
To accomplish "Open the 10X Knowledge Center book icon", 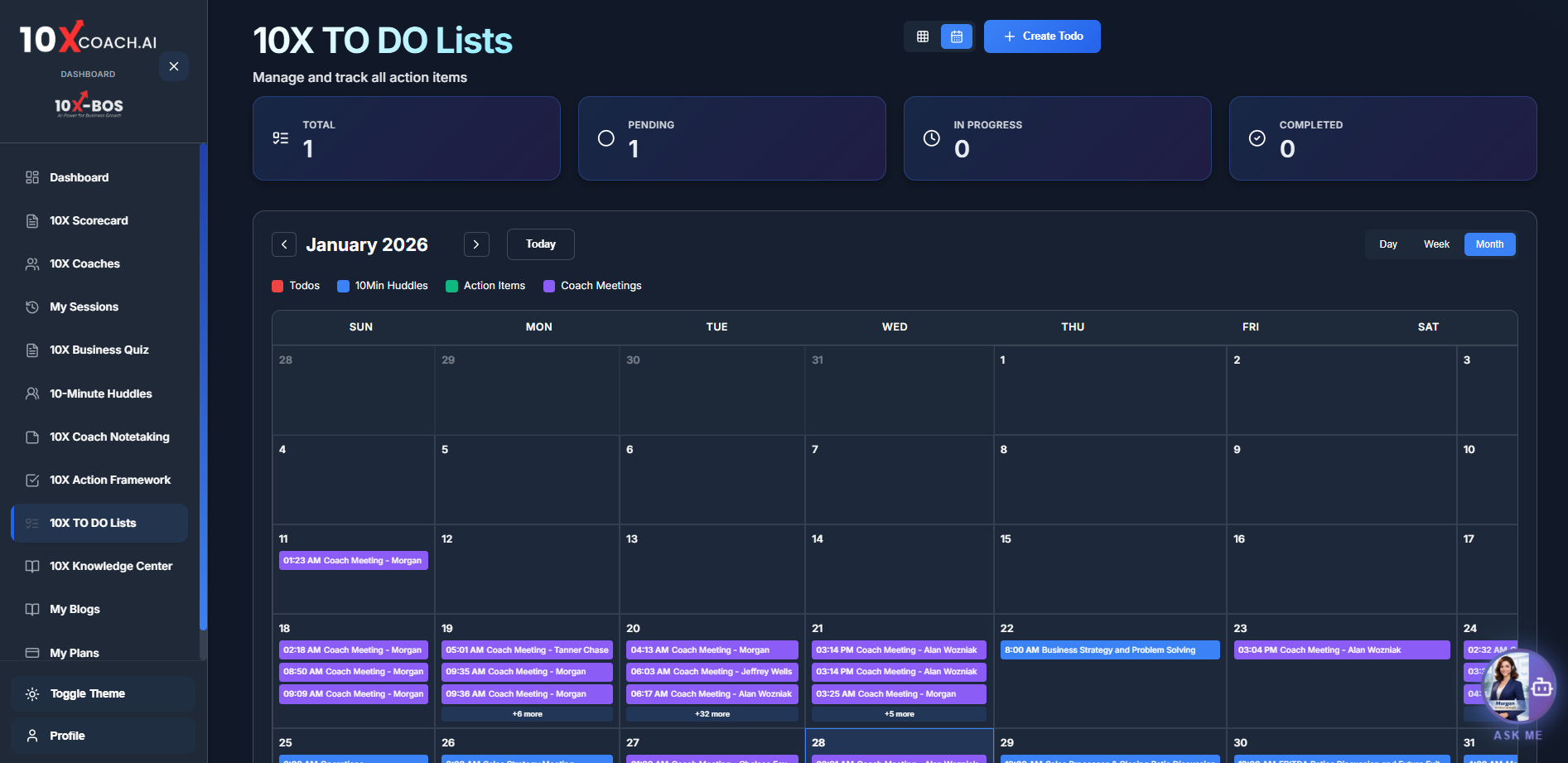I will click(x=32, y=567).
